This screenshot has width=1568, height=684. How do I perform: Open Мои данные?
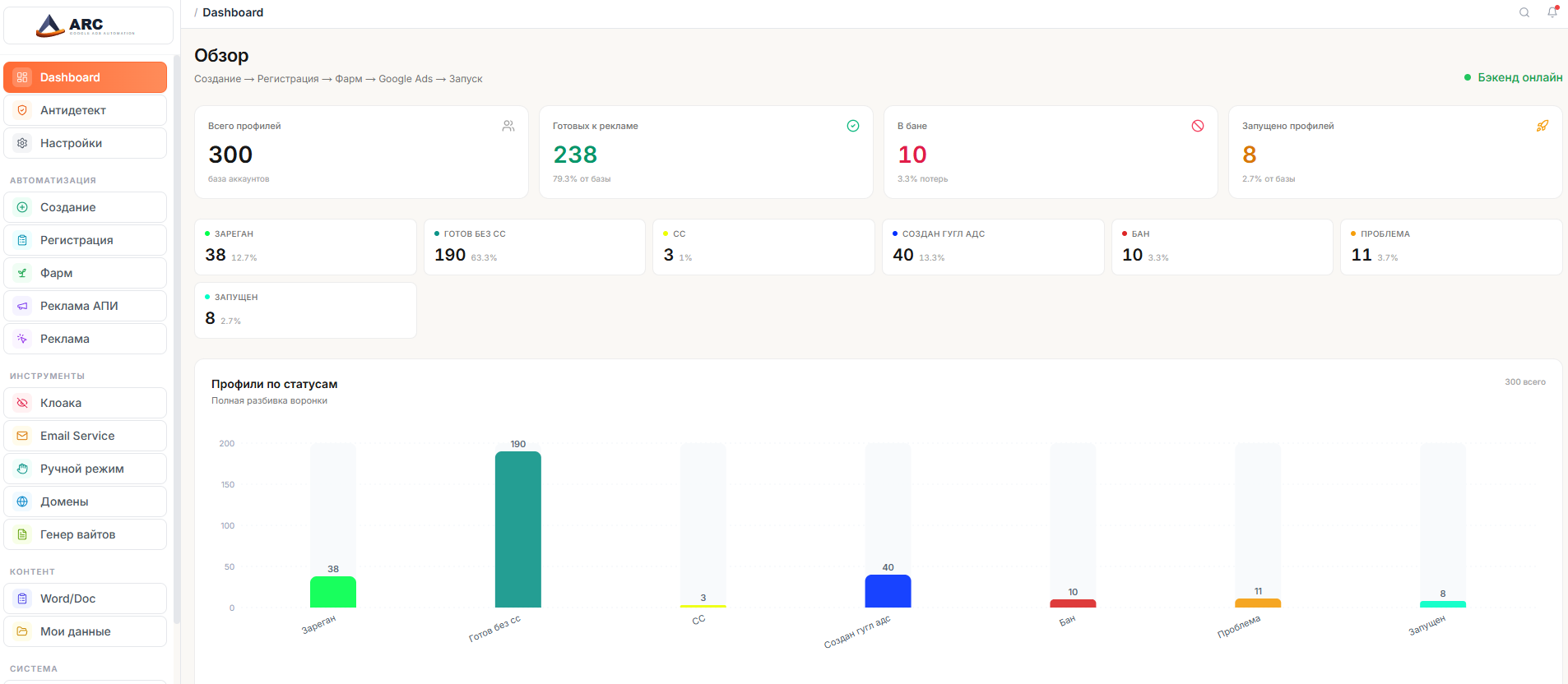click(x=86, y=631)
